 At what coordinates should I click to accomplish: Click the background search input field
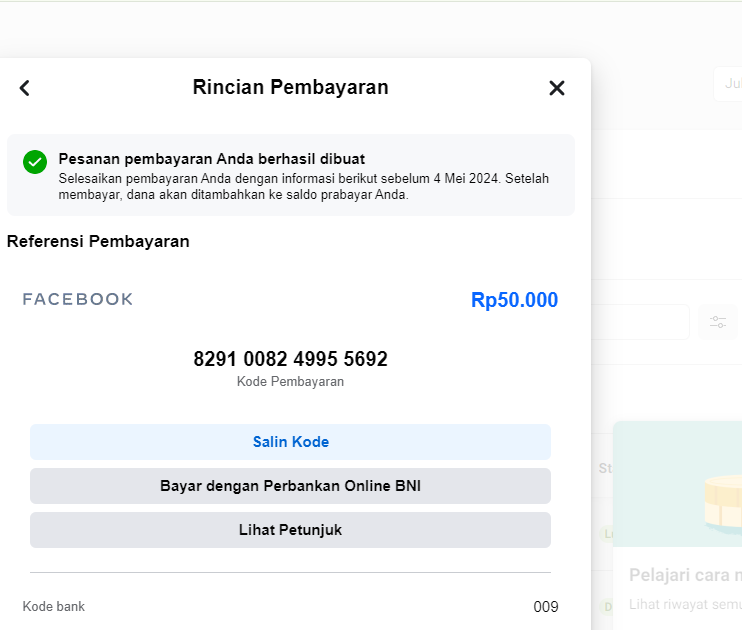[x=640, y=322]
